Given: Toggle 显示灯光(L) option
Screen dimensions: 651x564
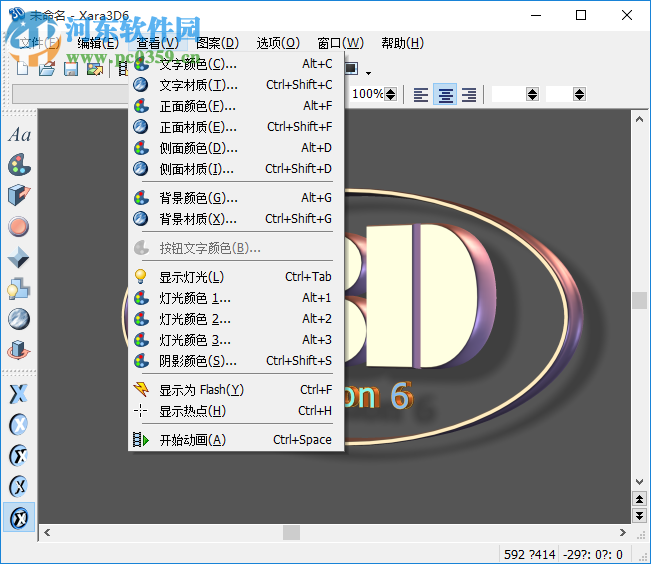Looking at the screenshot, I should point(236,277).
